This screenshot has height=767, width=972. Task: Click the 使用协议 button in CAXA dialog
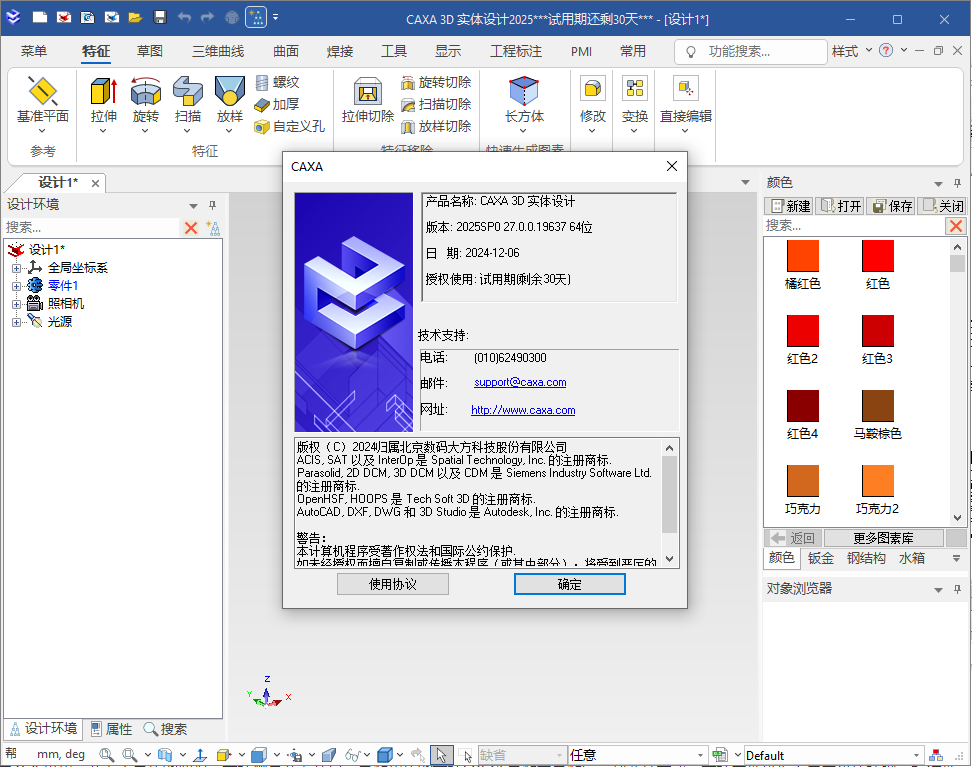(393, 584)
